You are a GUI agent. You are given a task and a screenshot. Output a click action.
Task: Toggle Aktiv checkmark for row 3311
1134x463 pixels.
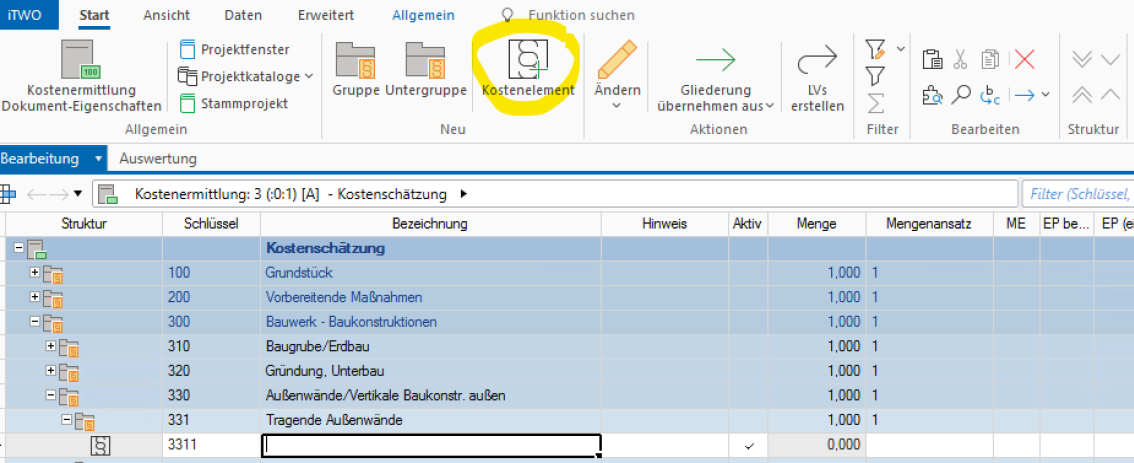click(749, 446)
